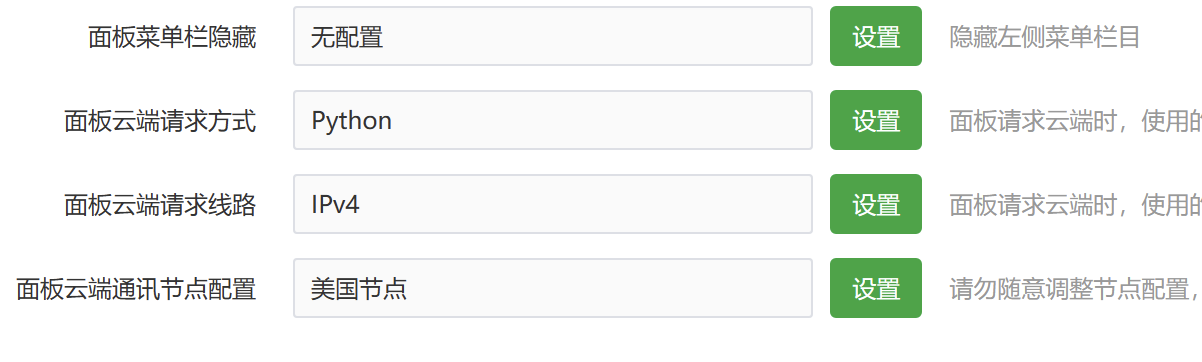
Task: Click the word Python inside the field
Action: click(351, 121)
